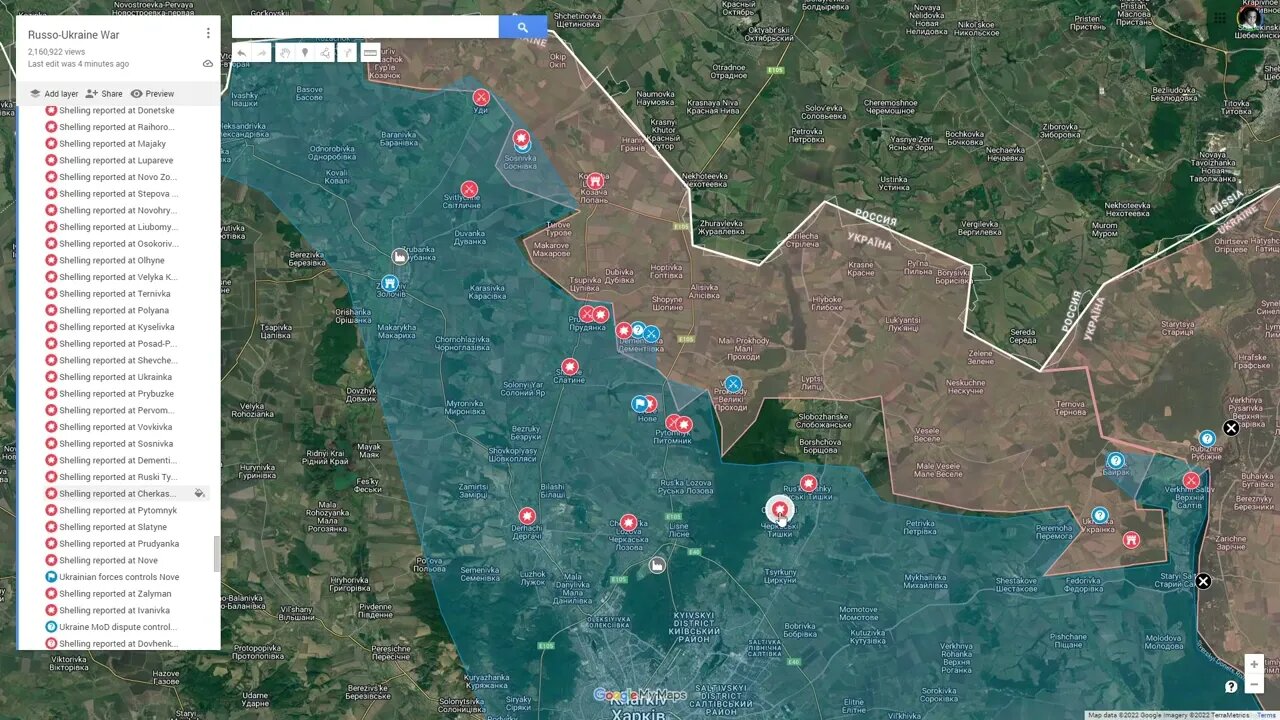This screenshot has width=1280, height=720.
Task: Click the question marker at Rubizhne
Action: coord(1207,438)
